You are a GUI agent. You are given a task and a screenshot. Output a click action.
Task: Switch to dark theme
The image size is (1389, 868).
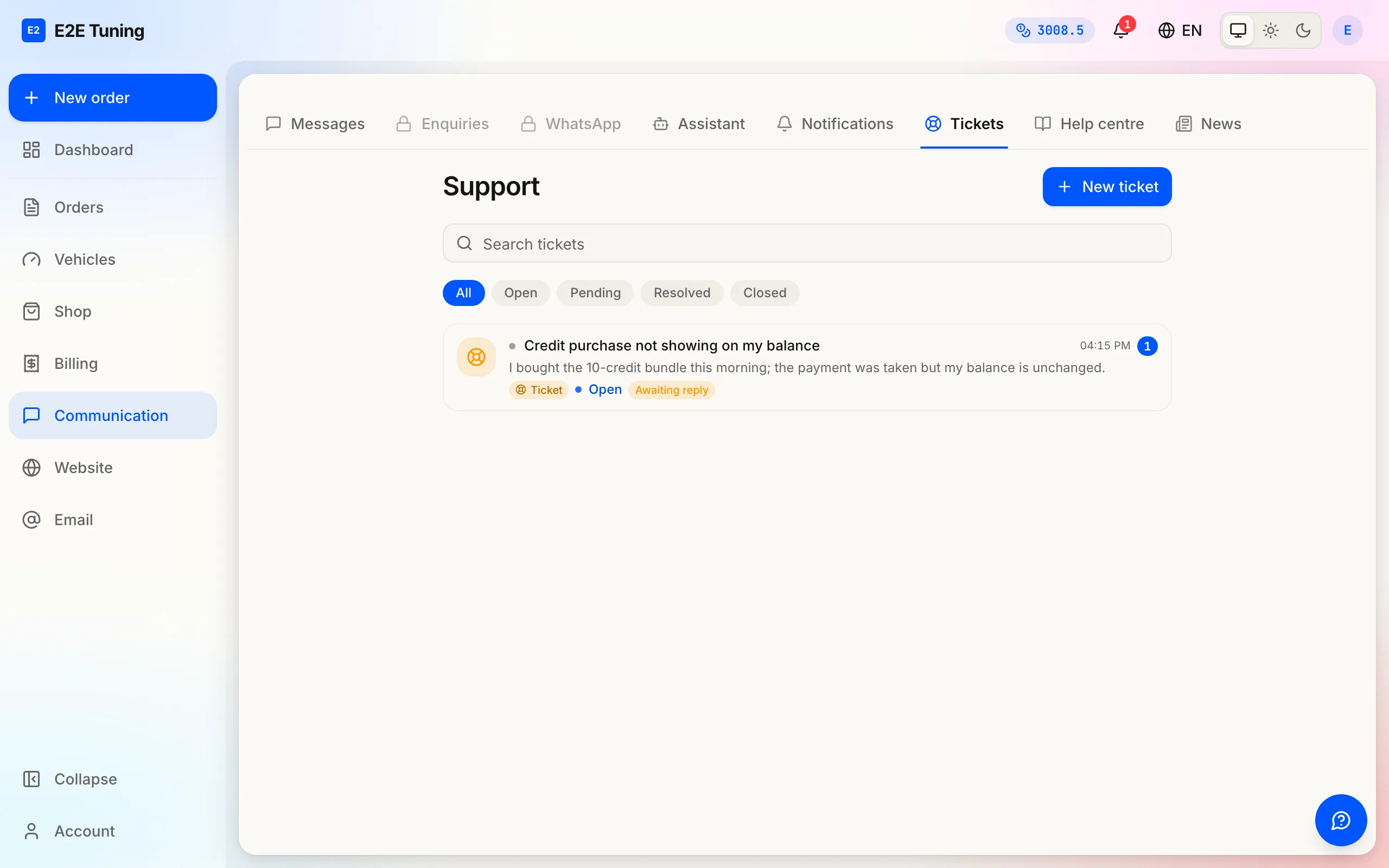(1303, 30)
